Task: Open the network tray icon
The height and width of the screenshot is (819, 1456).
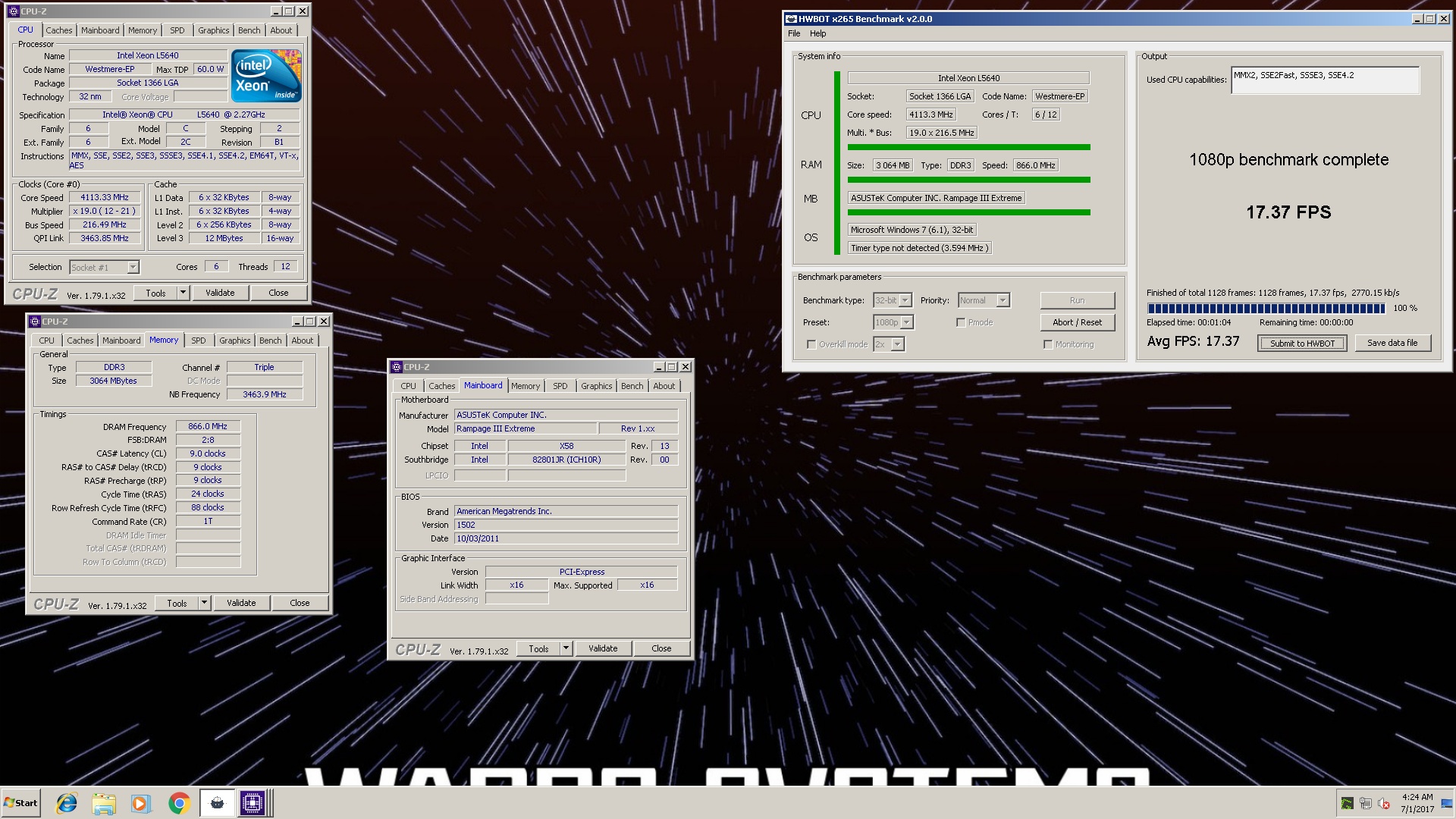Action: click(1365, 803)
